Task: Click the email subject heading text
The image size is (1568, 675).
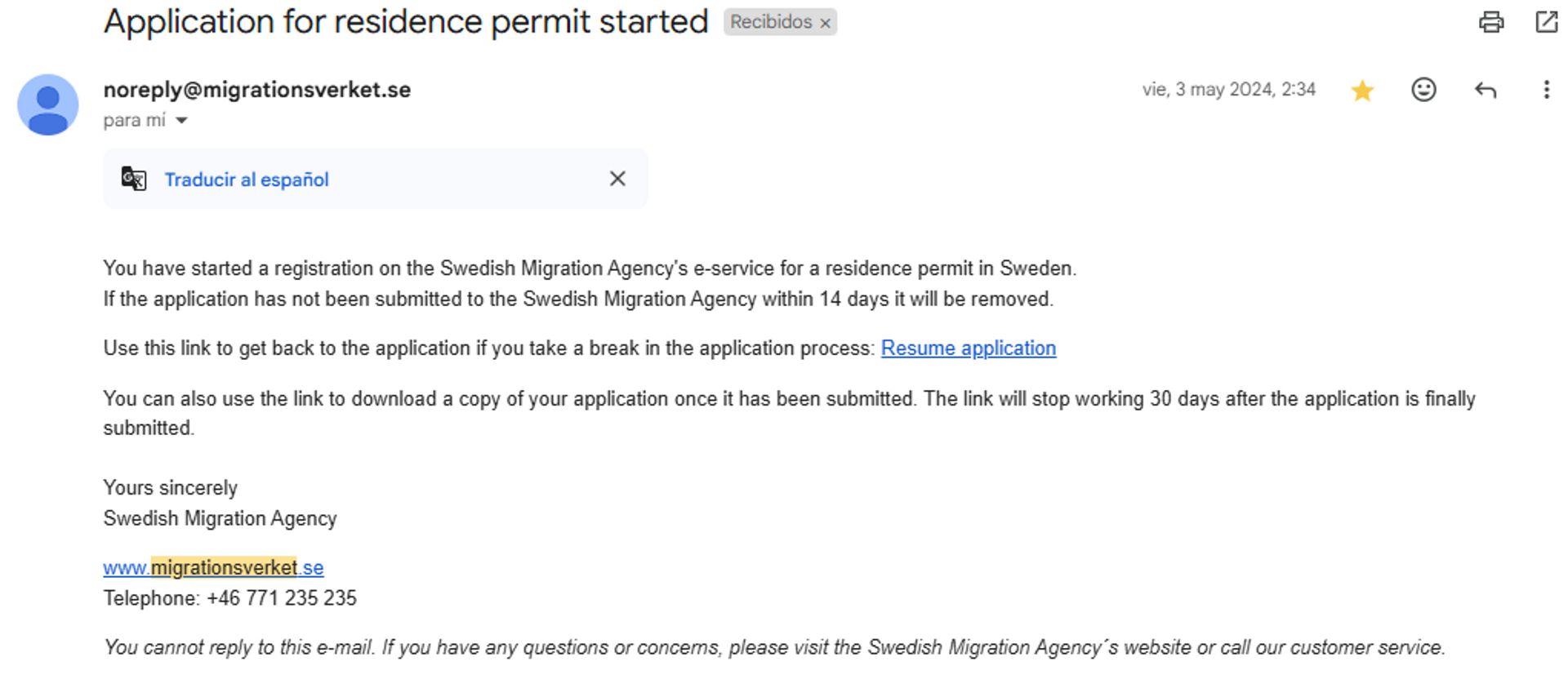Action: [406, 22]
